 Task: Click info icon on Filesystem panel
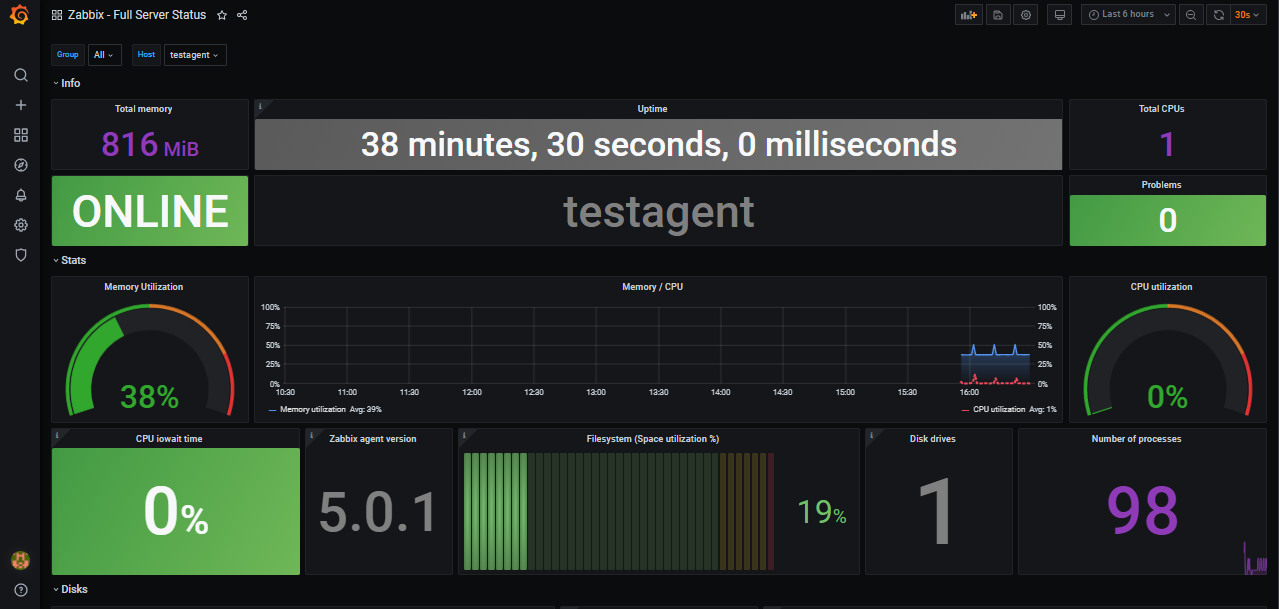464,435
